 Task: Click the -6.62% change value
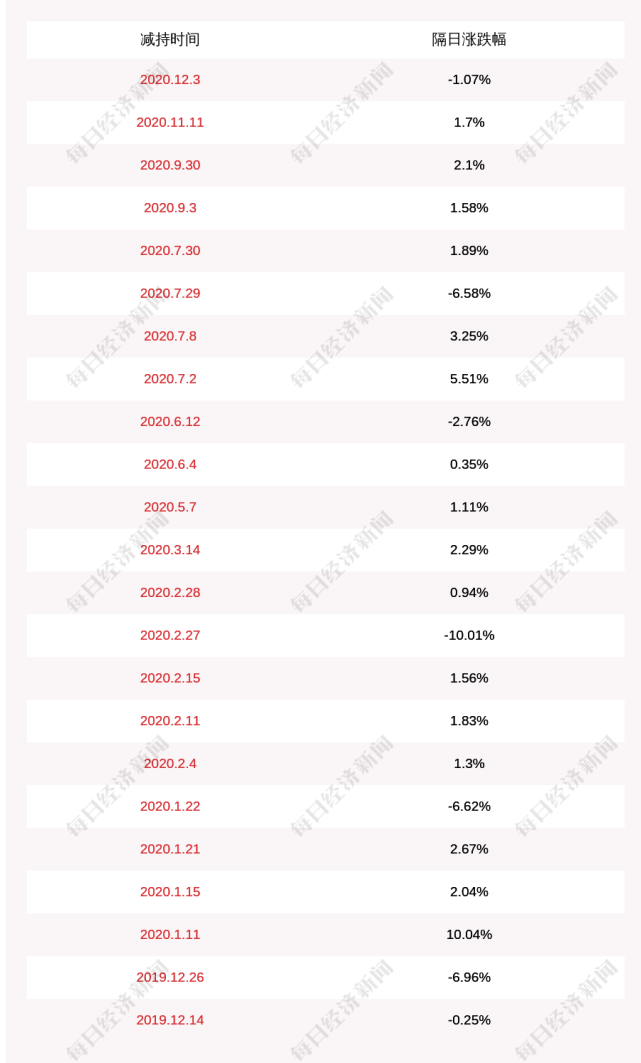pos(469,805)
